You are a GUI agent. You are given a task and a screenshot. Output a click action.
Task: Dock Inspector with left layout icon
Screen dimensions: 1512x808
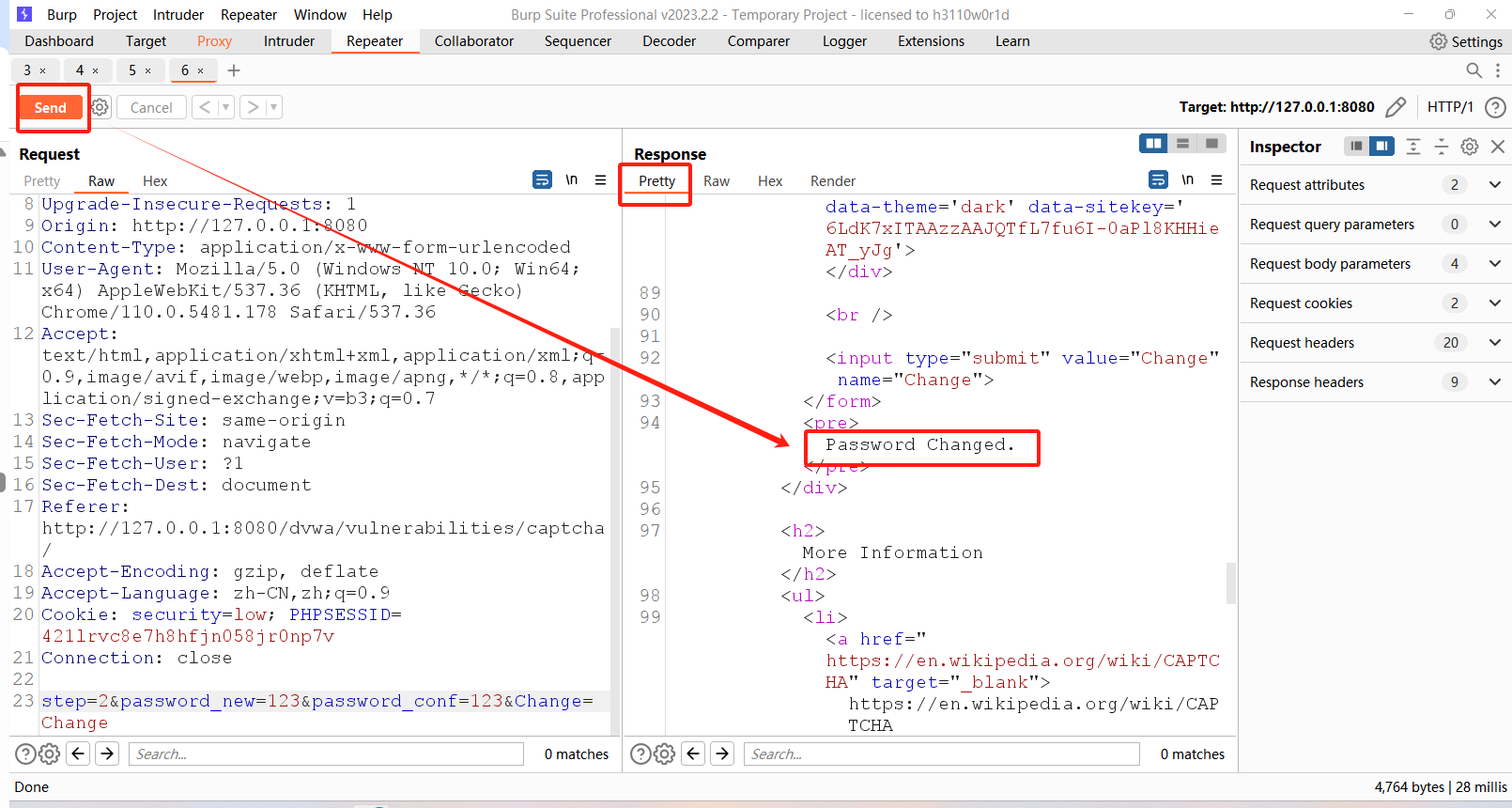1356,146
